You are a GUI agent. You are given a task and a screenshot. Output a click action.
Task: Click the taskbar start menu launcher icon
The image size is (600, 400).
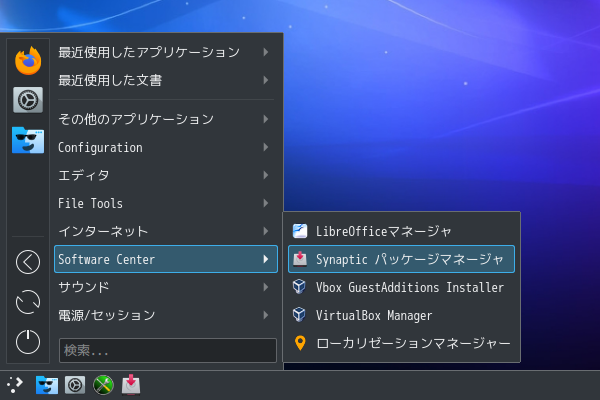pos(15,385)
